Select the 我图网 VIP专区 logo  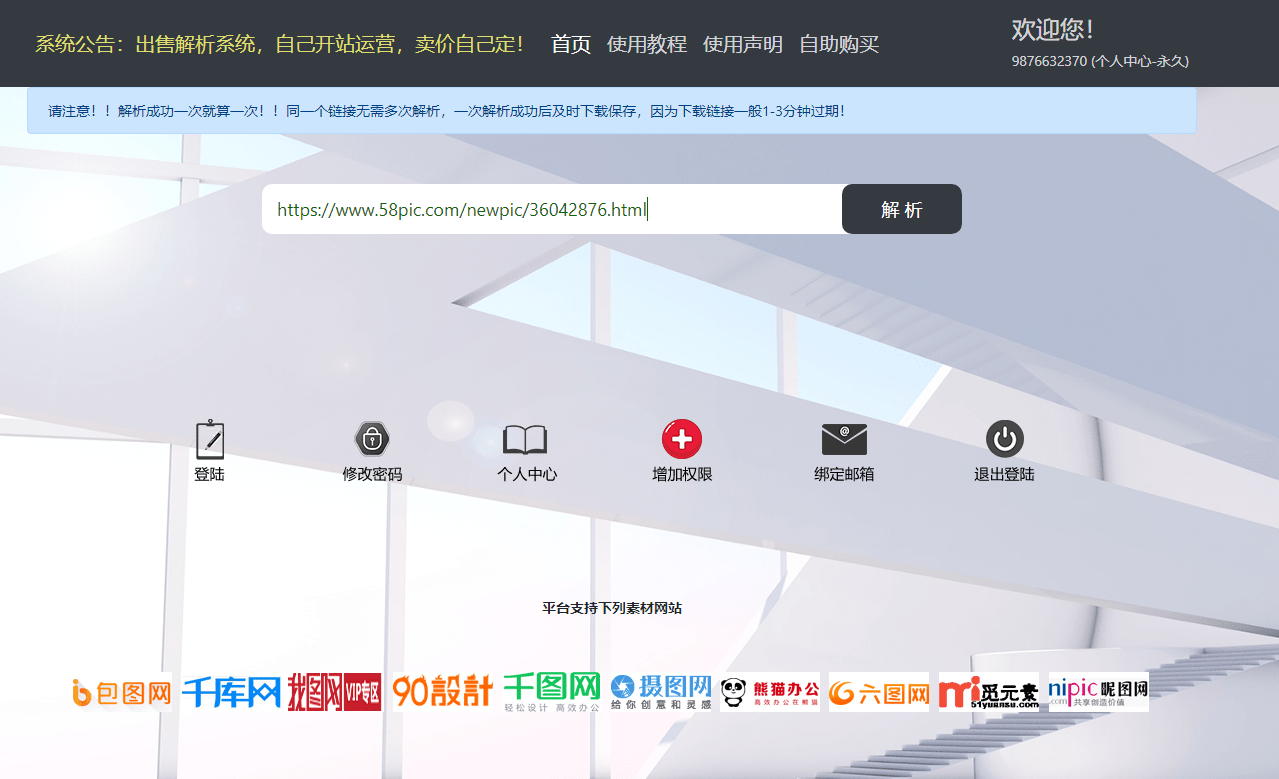335,691
